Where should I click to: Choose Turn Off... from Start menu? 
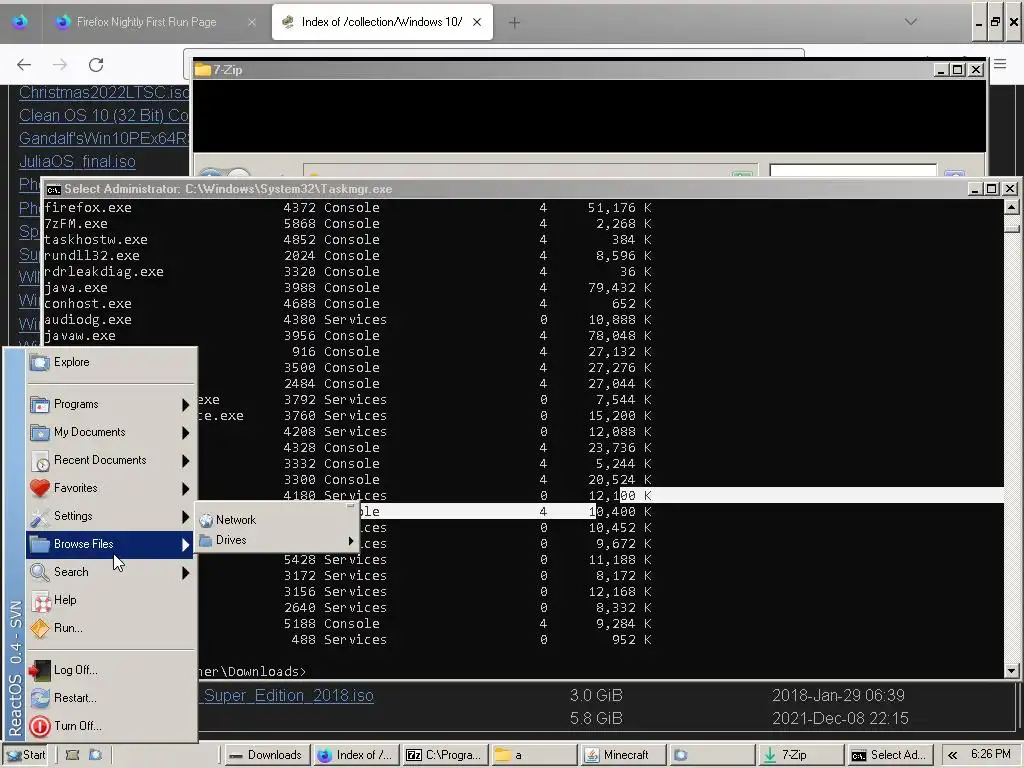111,726
